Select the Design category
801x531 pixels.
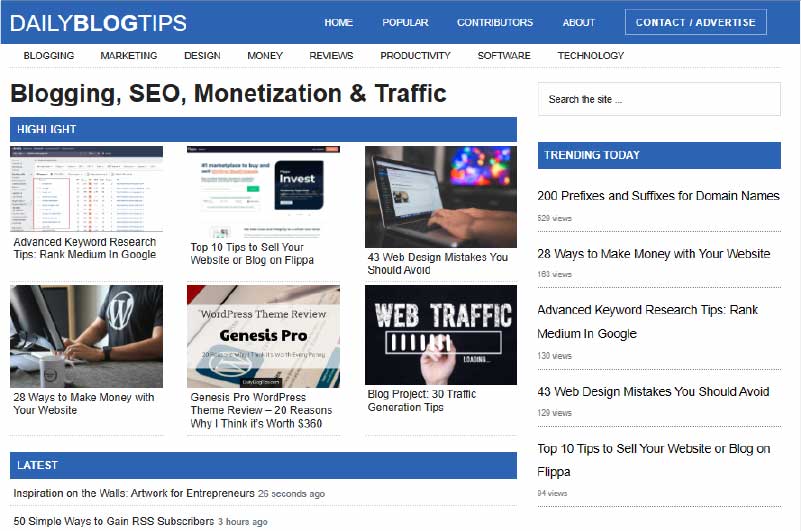click(202, 55)
